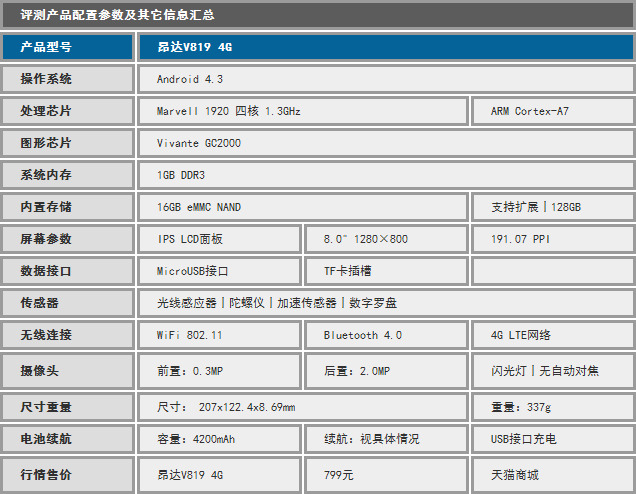Click the 'Bluetooth 4.0' cell
The width and height of the screenshot is (636, 494).
pos(387,335)
